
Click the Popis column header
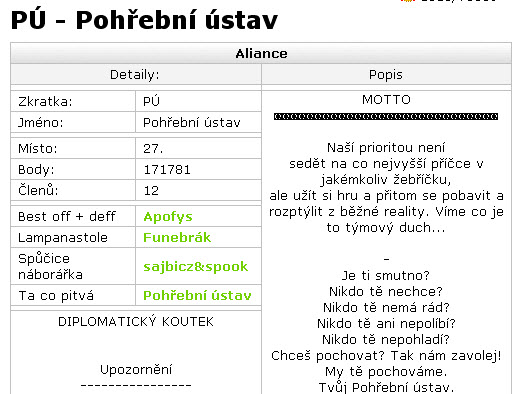(386, 75)
